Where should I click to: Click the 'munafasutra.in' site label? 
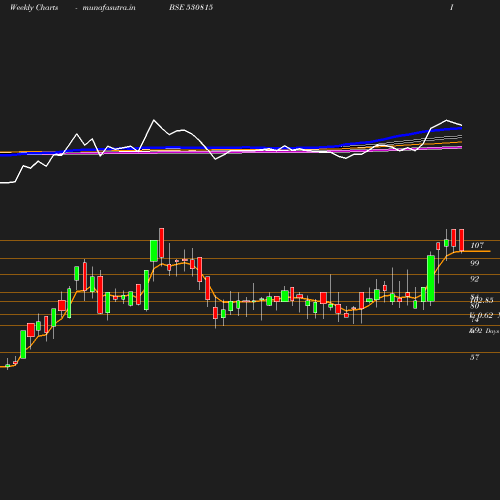tap(109, 7)
